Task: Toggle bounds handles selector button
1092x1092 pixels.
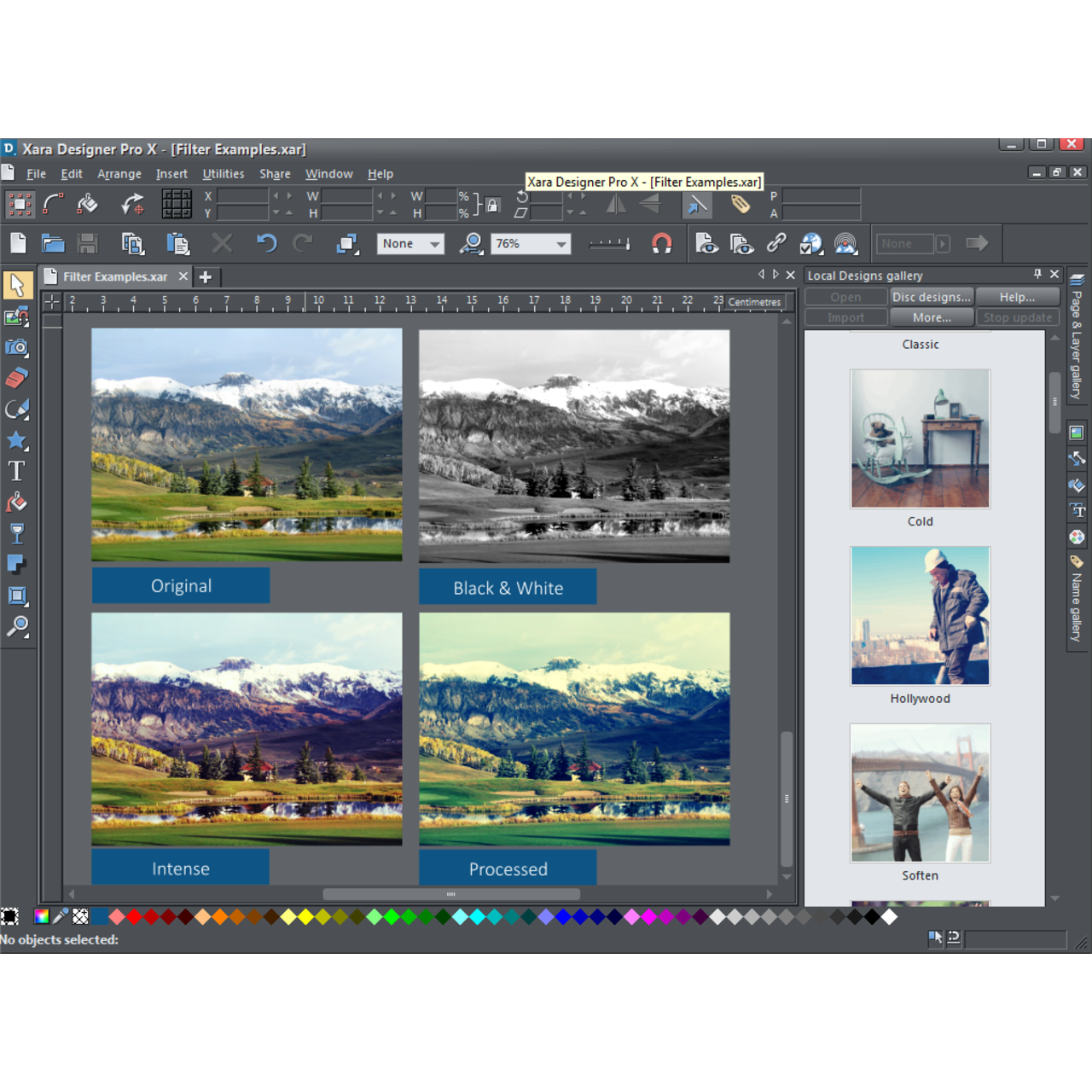Action: (x=19, y=205)
